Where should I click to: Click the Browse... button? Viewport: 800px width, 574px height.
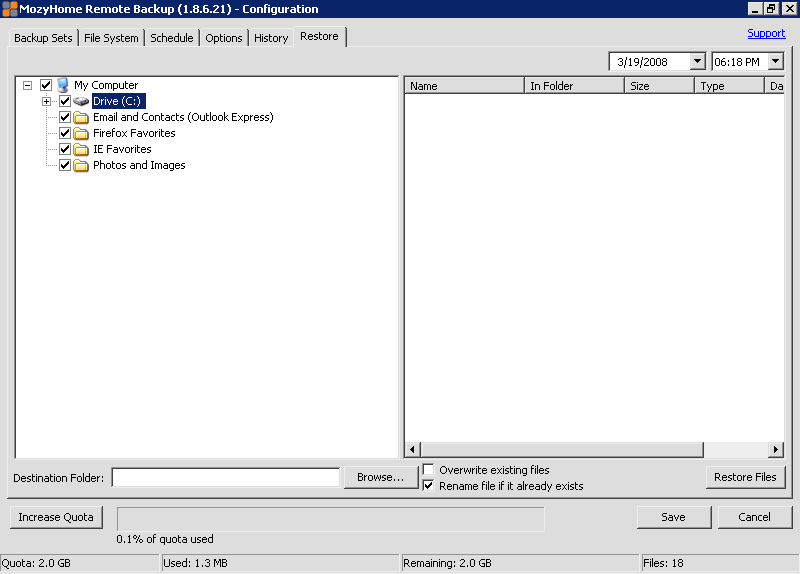381,477
